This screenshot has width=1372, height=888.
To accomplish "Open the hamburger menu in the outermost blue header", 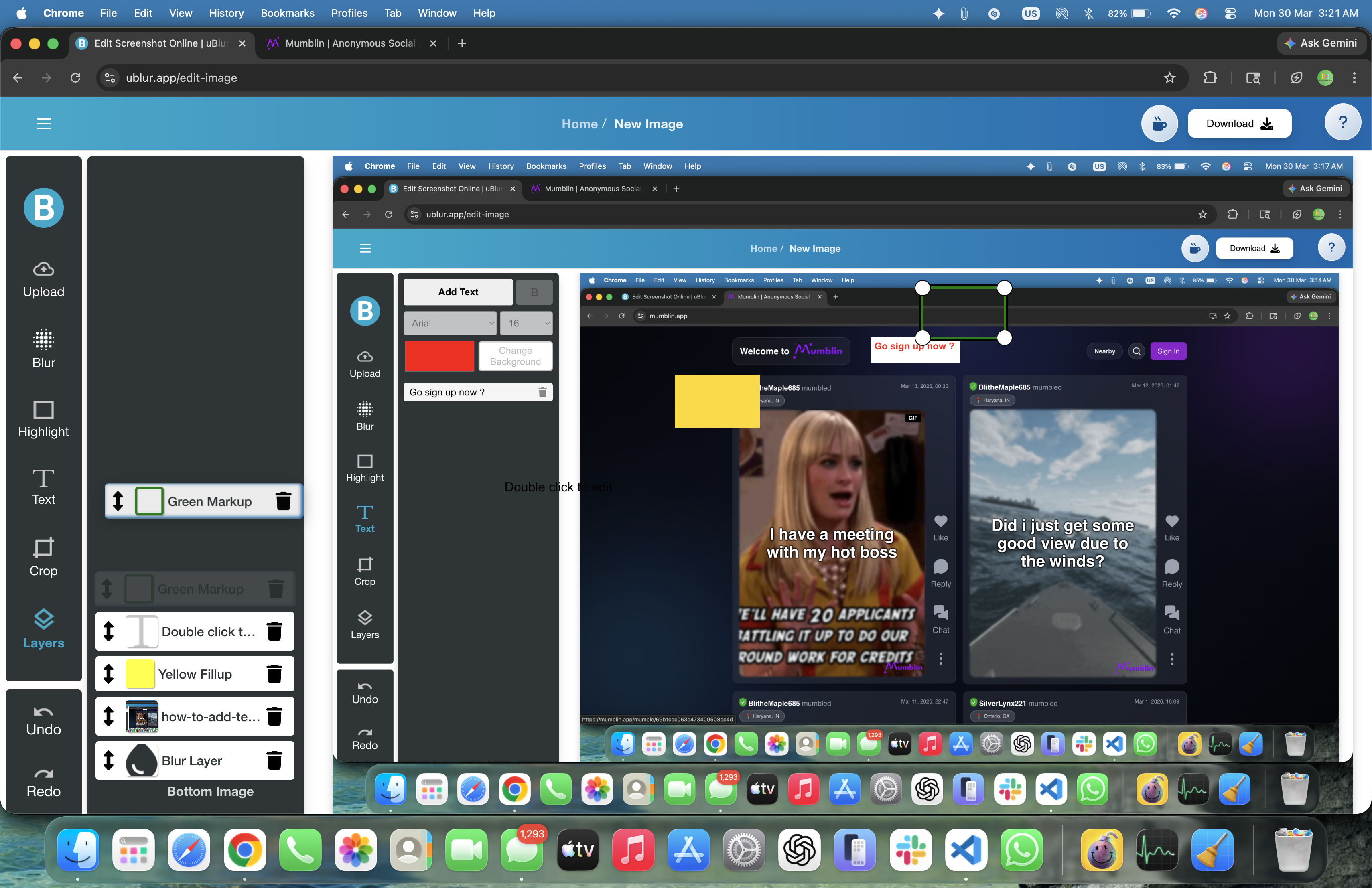I will pos(45,123).
